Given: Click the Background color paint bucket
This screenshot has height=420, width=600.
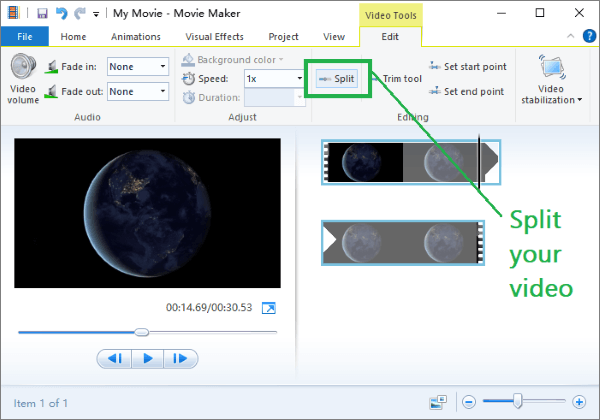Looking at the screenshot, I should click(x=188, y=60).
